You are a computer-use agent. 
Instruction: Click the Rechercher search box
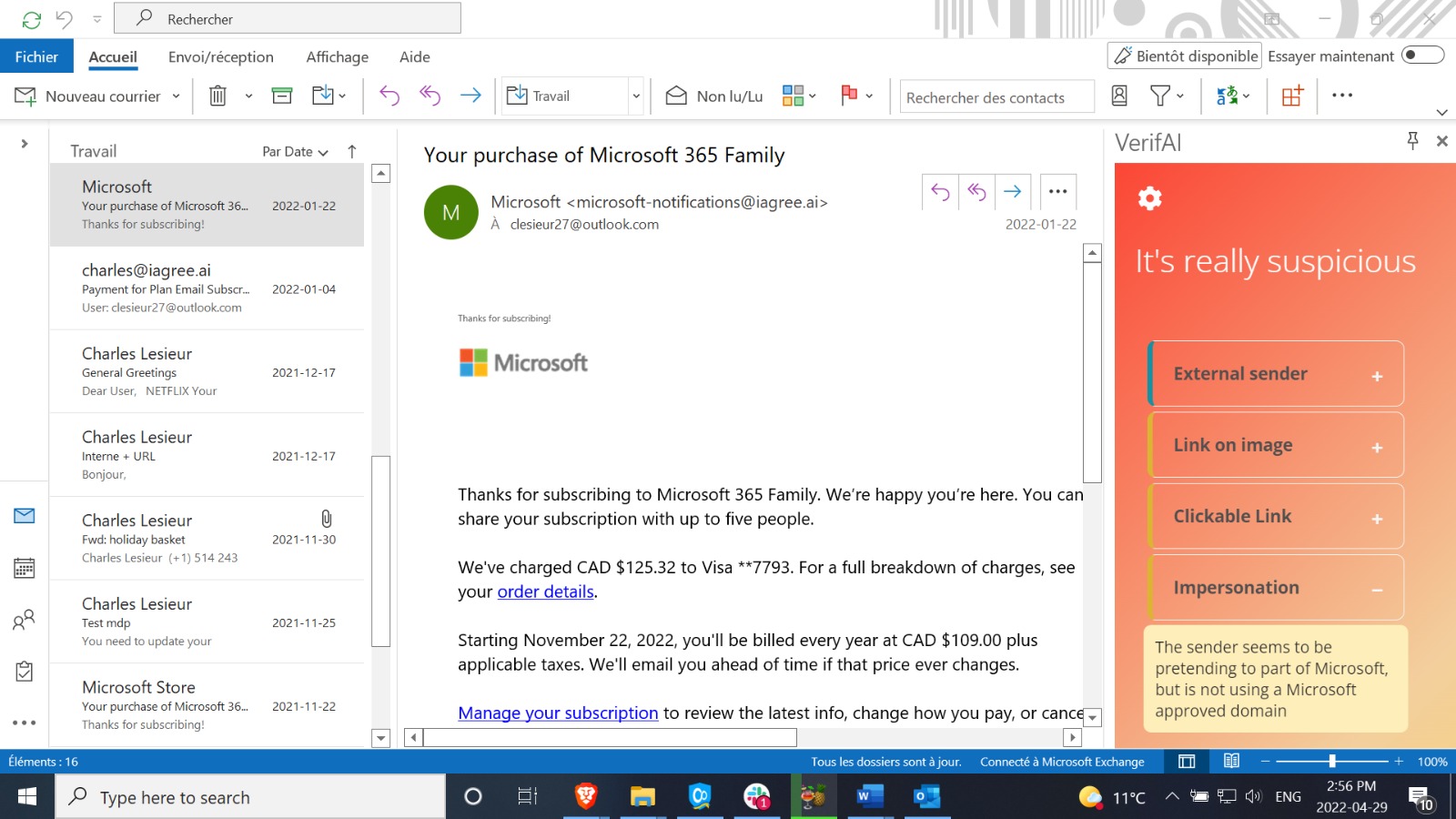point(288,18)
